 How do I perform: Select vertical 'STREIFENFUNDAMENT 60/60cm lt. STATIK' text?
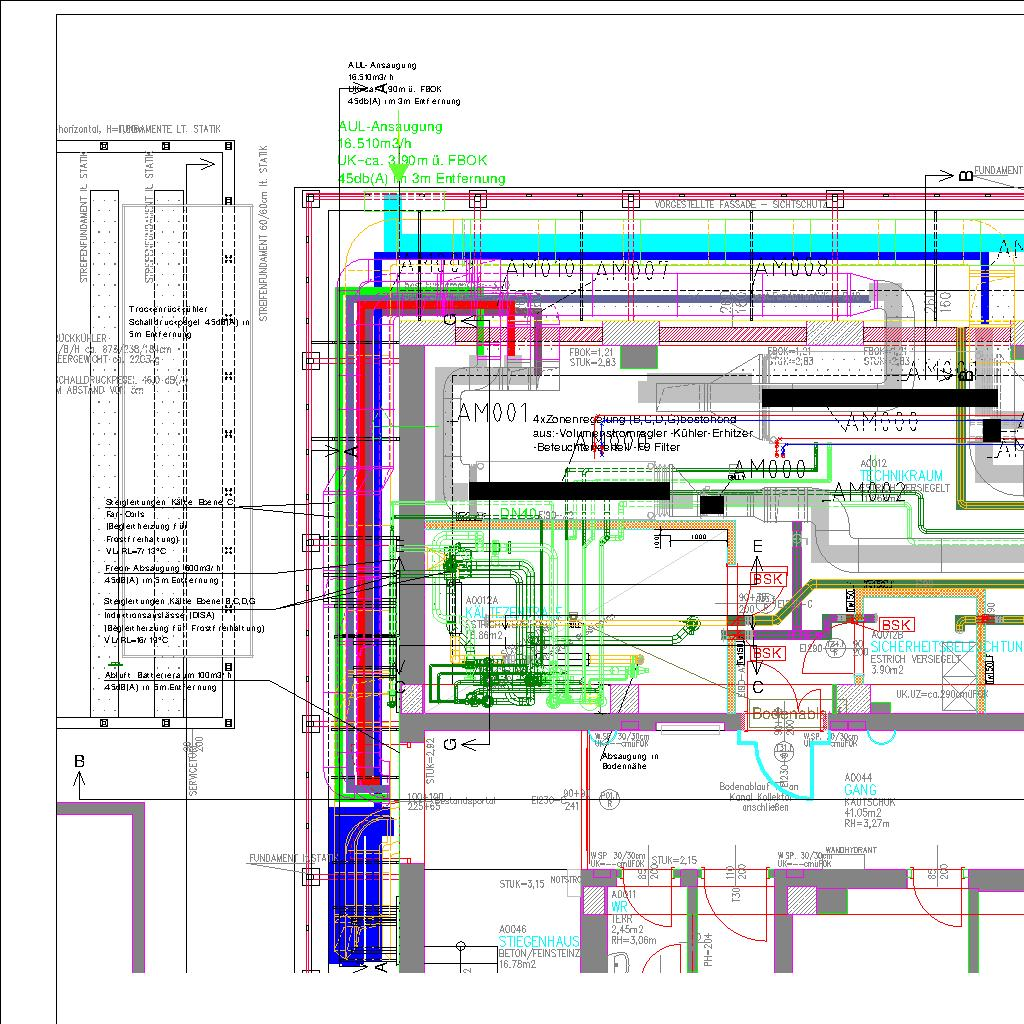(x=263, y=233)
